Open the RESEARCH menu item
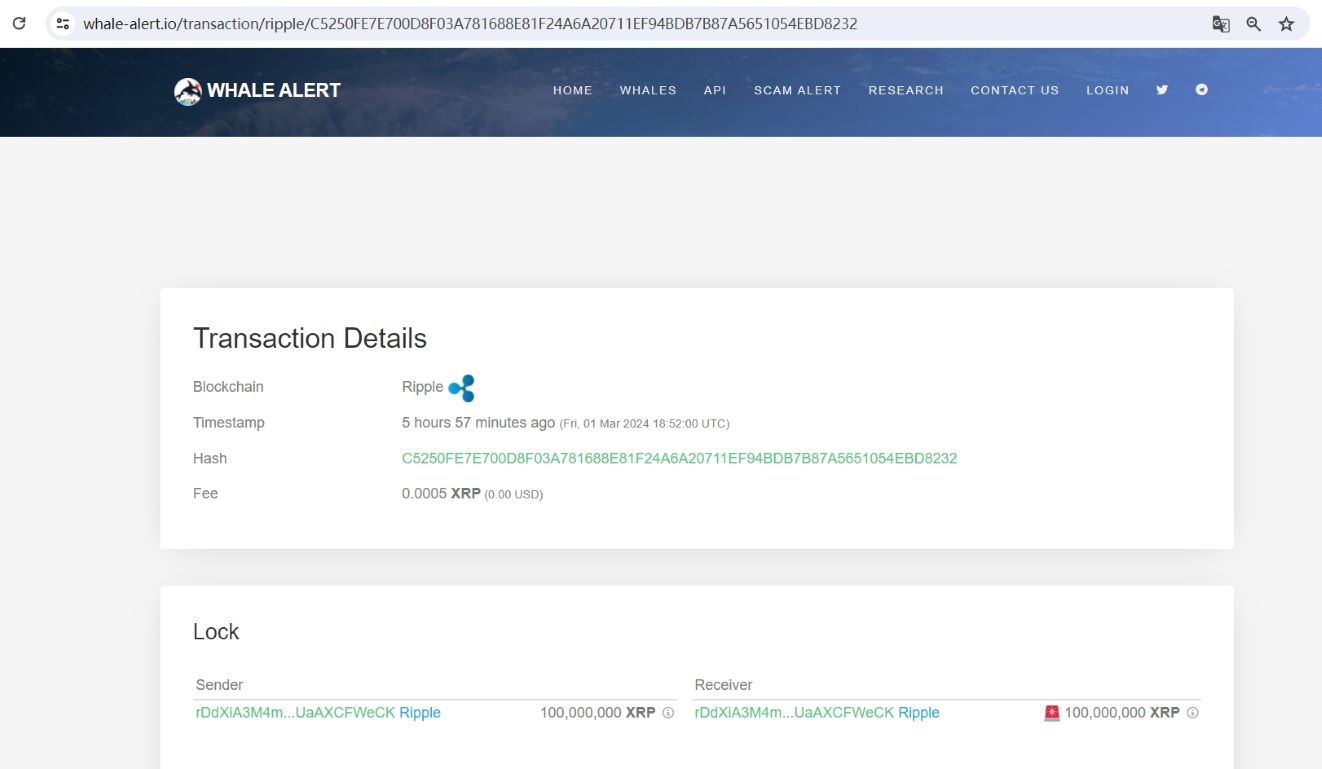Image resolution: width=1322 pixels, height=769 pixels. pos(906,90)
